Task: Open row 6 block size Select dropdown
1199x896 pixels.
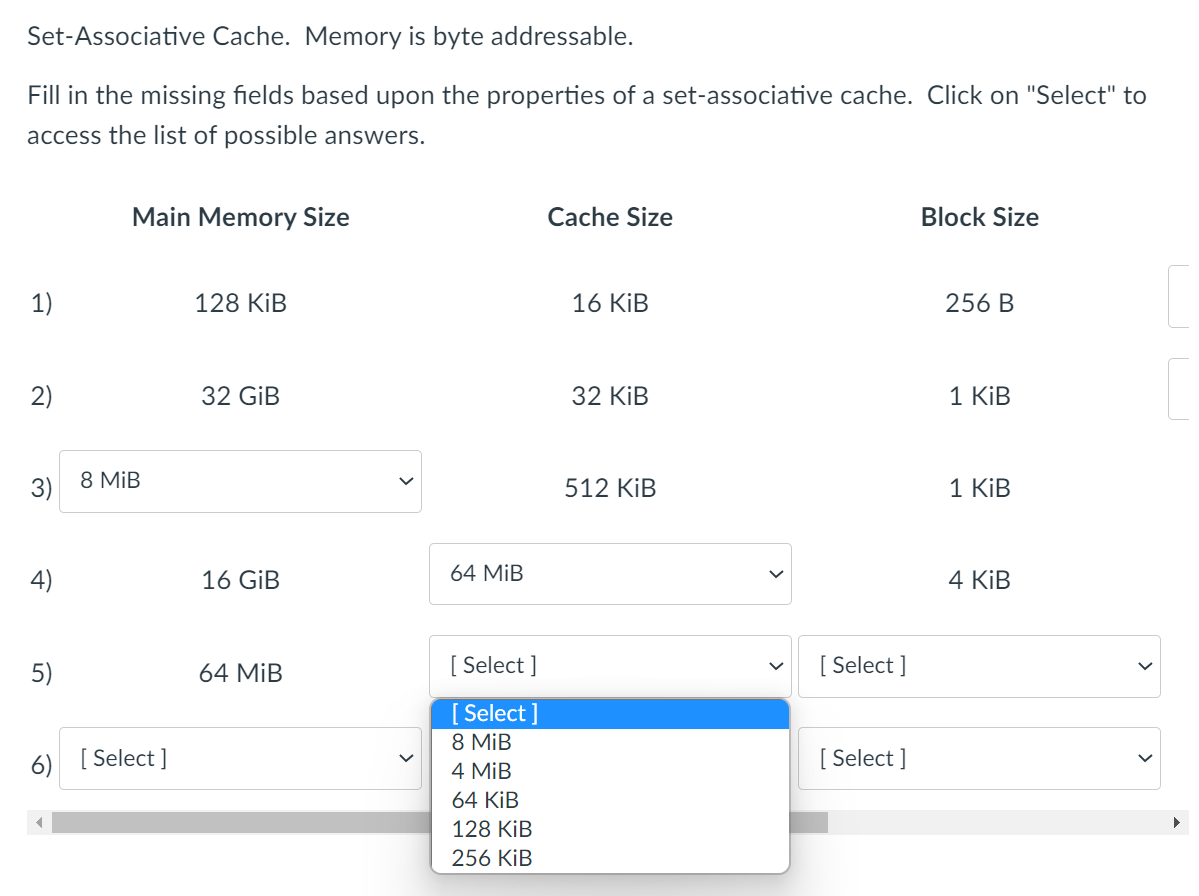Action: [x=980, y=758]
